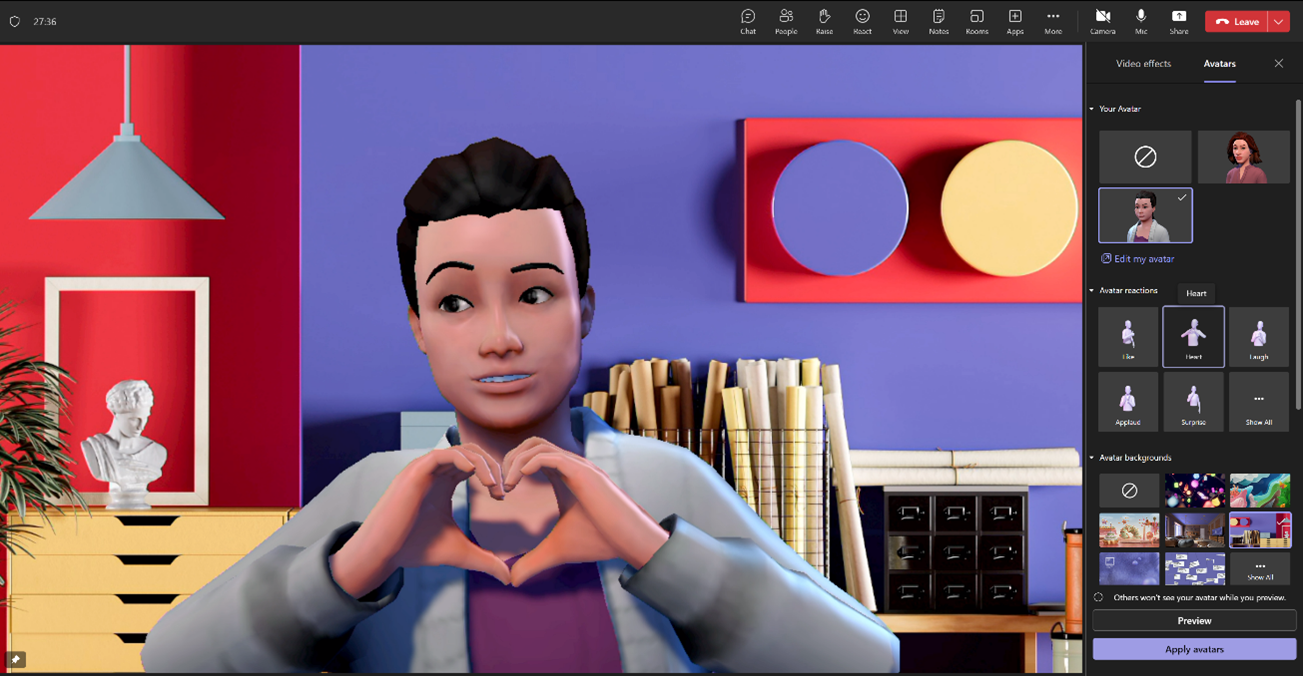The width and height of the screenshot is (1303, 676).
Task: Click the Raise hand icon
Action: [x=824, y=20]
